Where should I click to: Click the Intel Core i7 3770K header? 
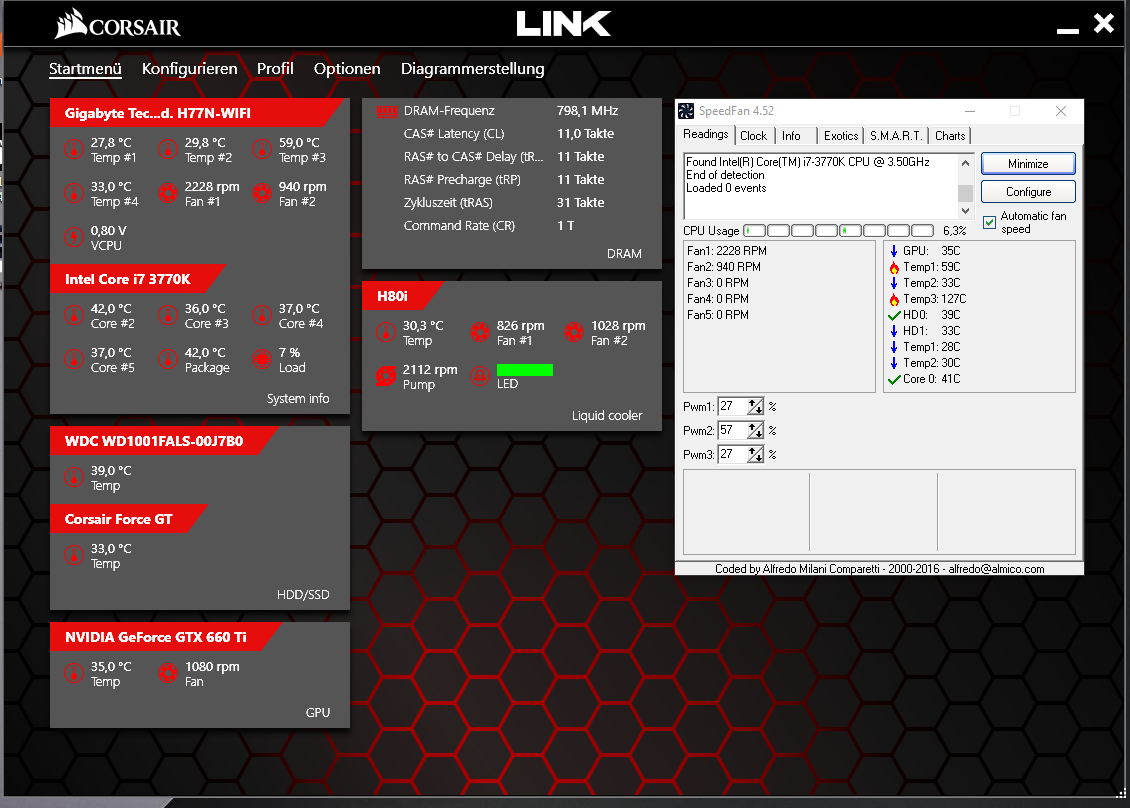tap(137, 279)
